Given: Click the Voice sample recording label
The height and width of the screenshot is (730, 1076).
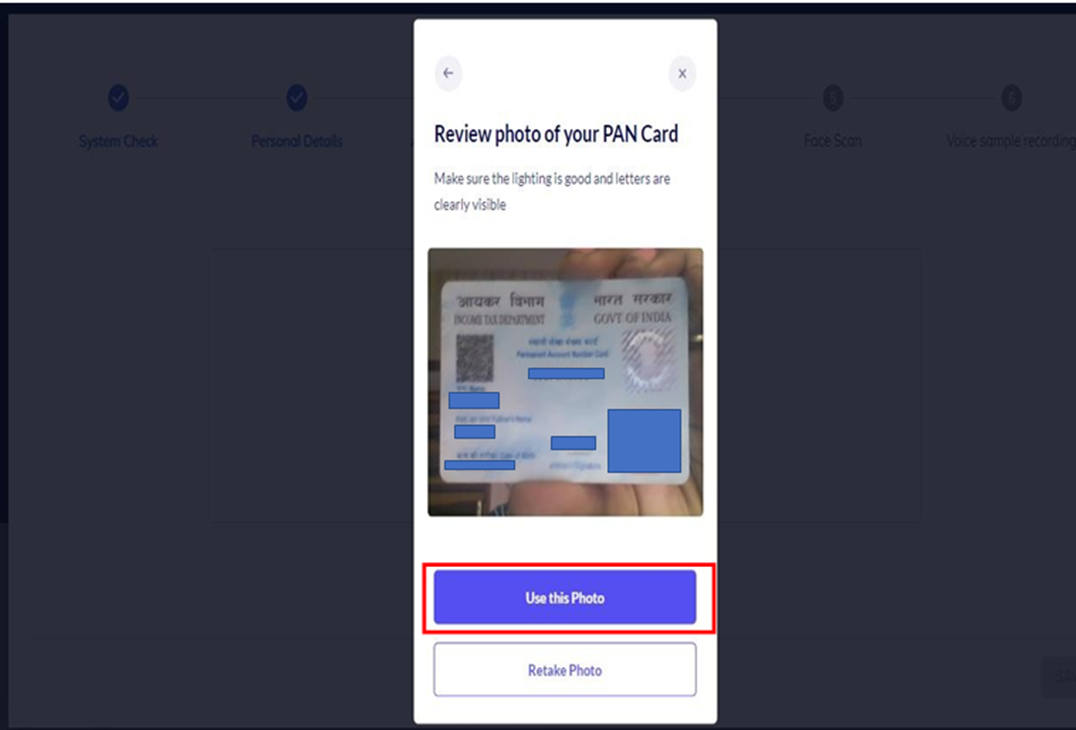Looking at the screenshot, I should 1011,141.
